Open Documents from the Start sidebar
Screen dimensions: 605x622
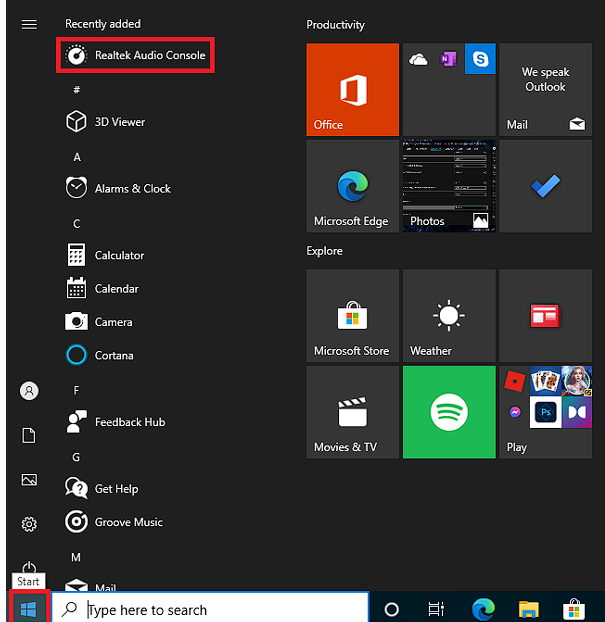click(29, 435)
